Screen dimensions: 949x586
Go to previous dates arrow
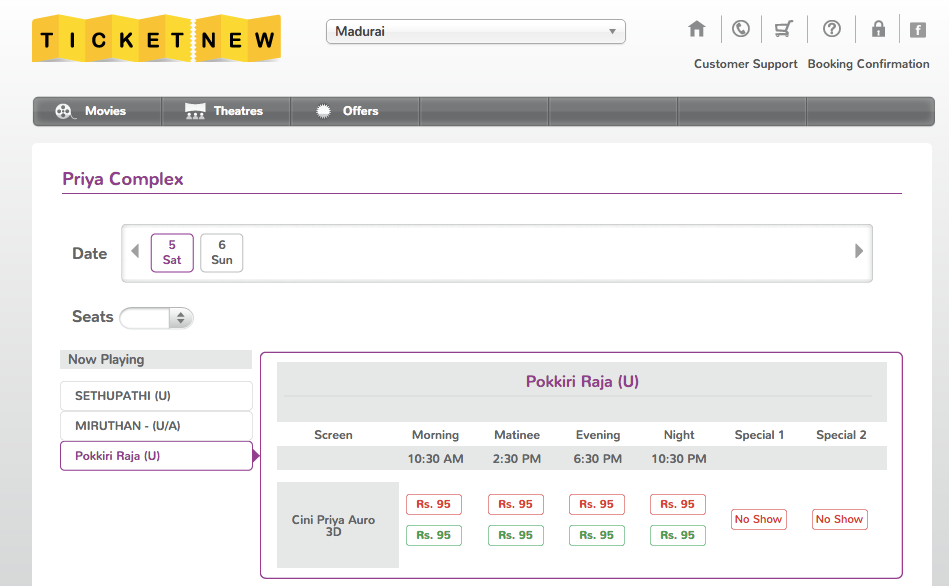pos(135,251)
